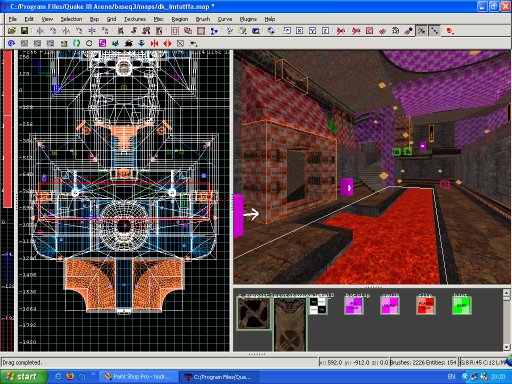Click the blue downward arrow icon
This screenshot has width=512, height=384.
(x=141, y=43)
